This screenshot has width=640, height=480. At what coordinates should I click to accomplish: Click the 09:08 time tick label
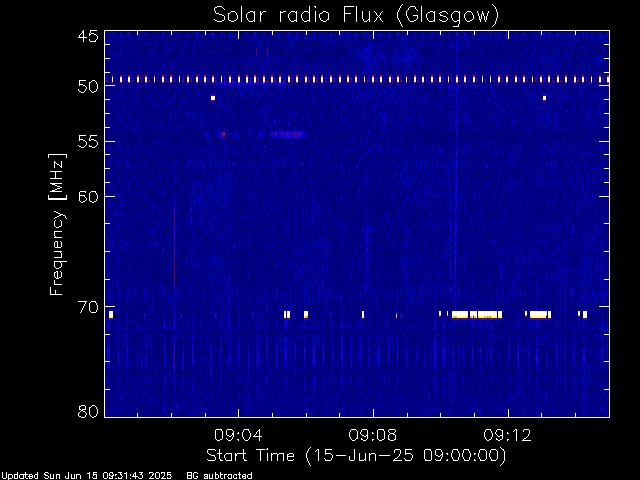pos(373,435)
